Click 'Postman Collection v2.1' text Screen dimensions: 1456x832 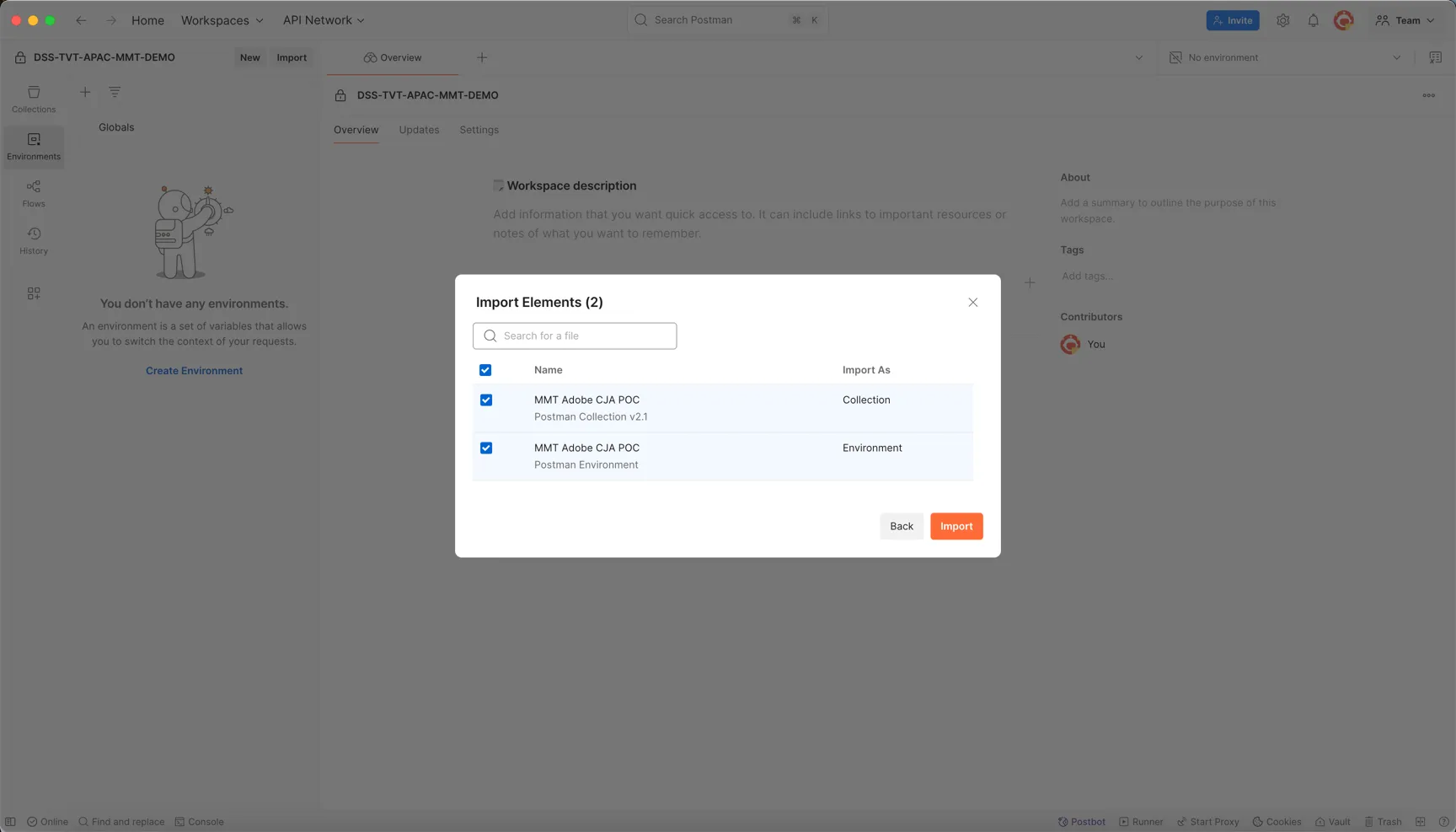click(x=591, y=417)
